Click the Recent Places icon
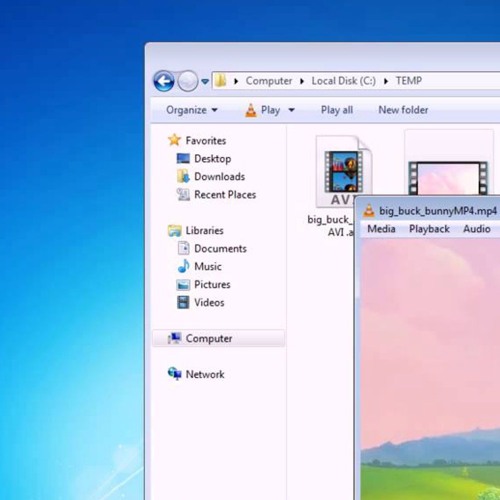Screen dimensions: 500x500 [183, 194]
